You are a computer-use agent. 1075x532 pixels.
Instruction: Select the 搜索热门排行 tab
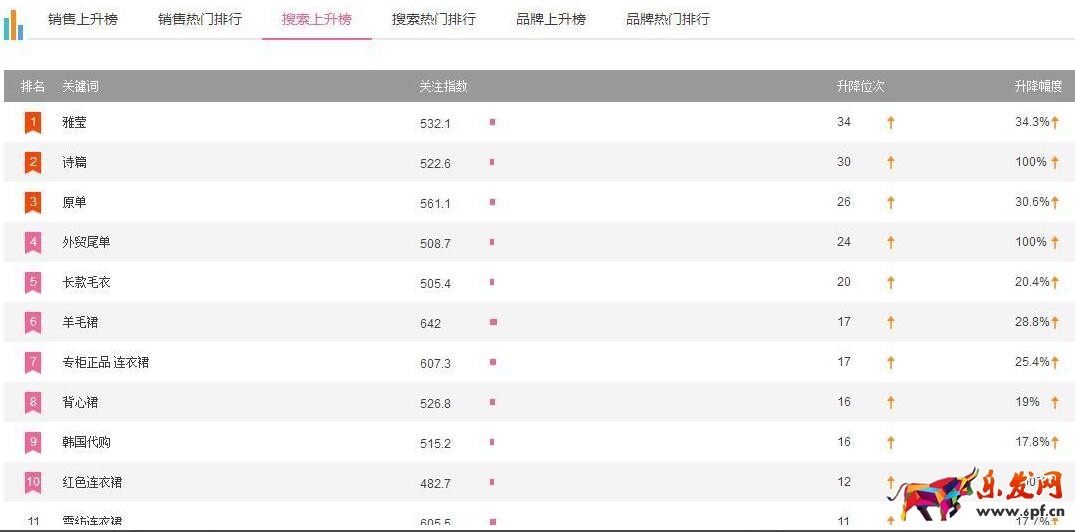click(x=433, y=19)
